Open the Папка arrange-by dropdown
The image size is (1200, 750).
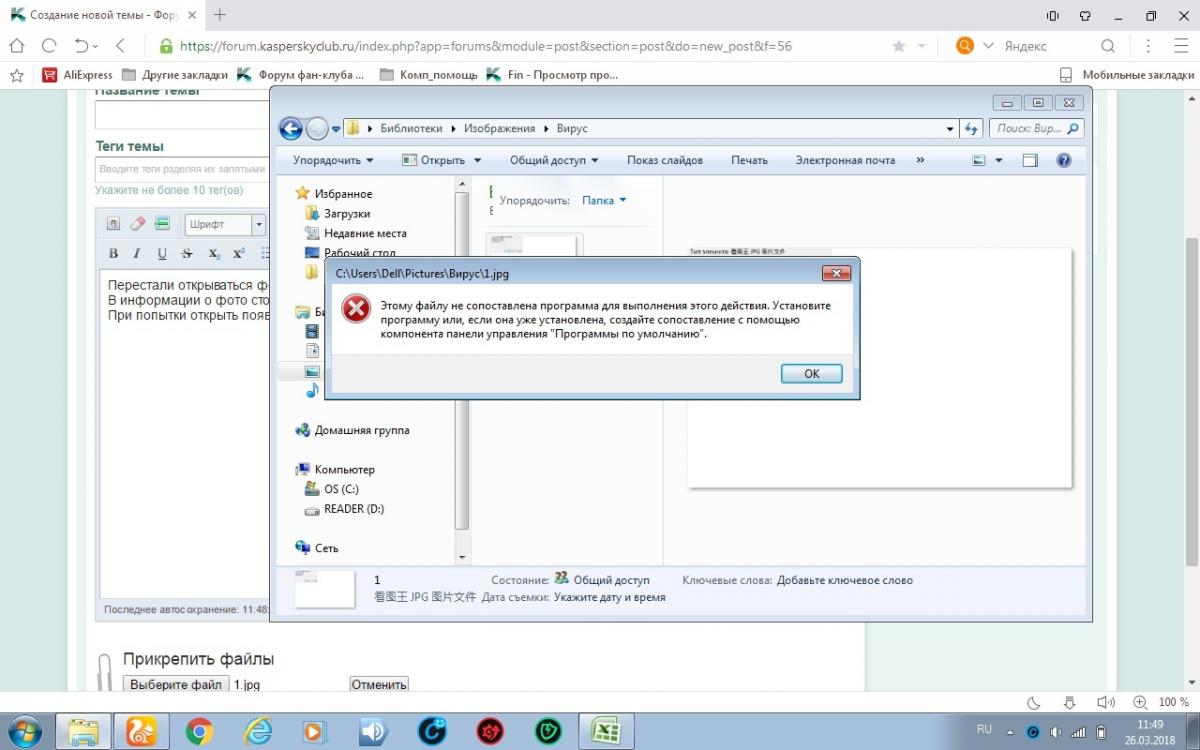click(x=604, y=200)
